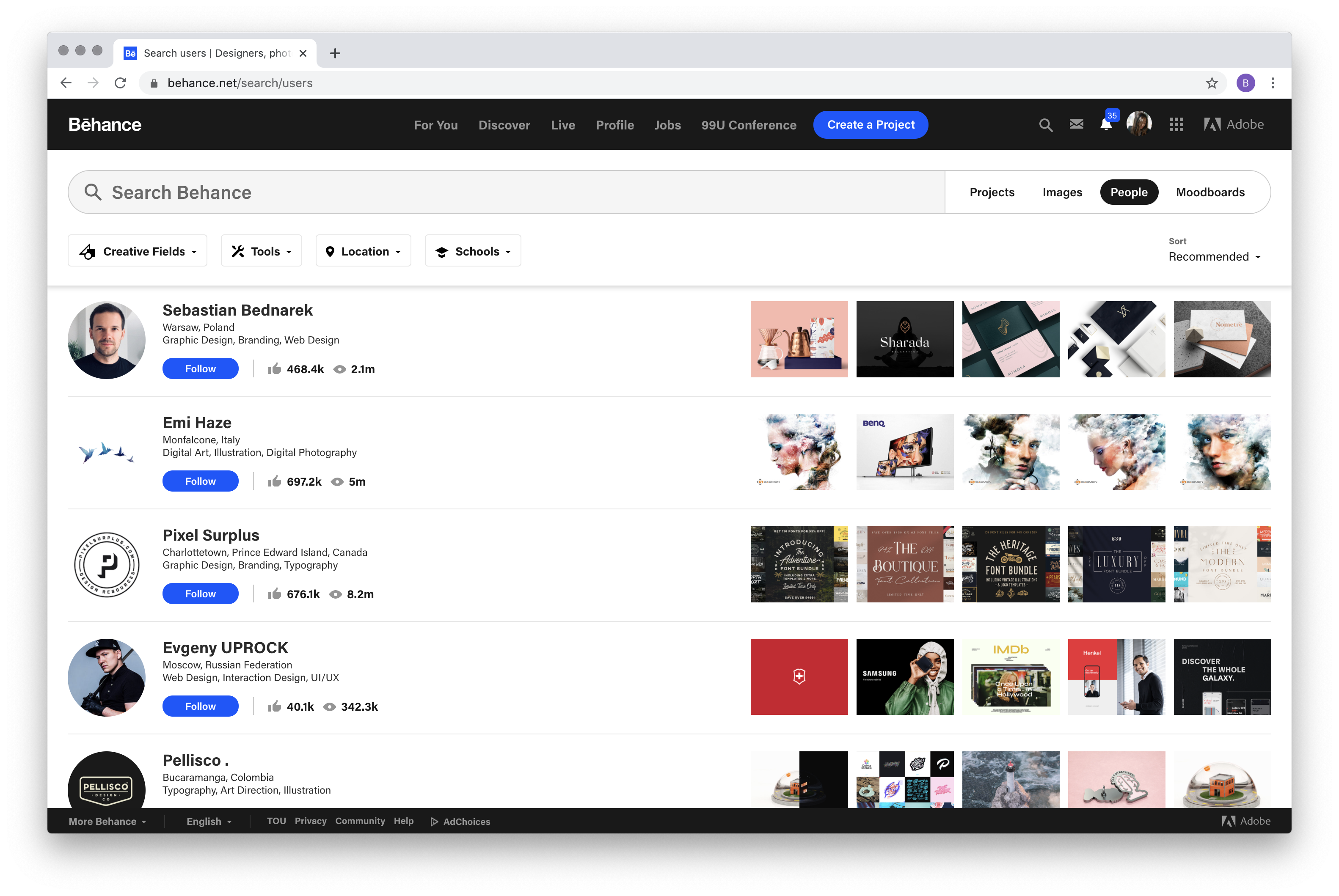Click the Pixel Surplus logo avatar
The image size is (1339, 896).
(x=106, y=565)
